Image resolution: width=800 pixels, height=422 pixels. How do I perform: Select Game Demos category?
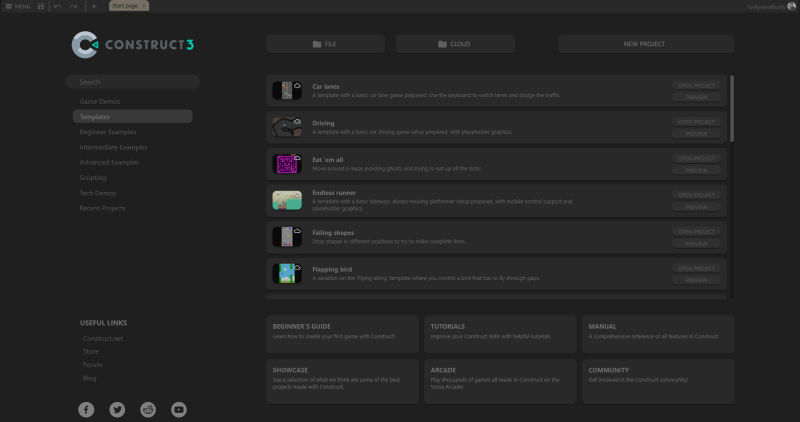click(99, 102)
